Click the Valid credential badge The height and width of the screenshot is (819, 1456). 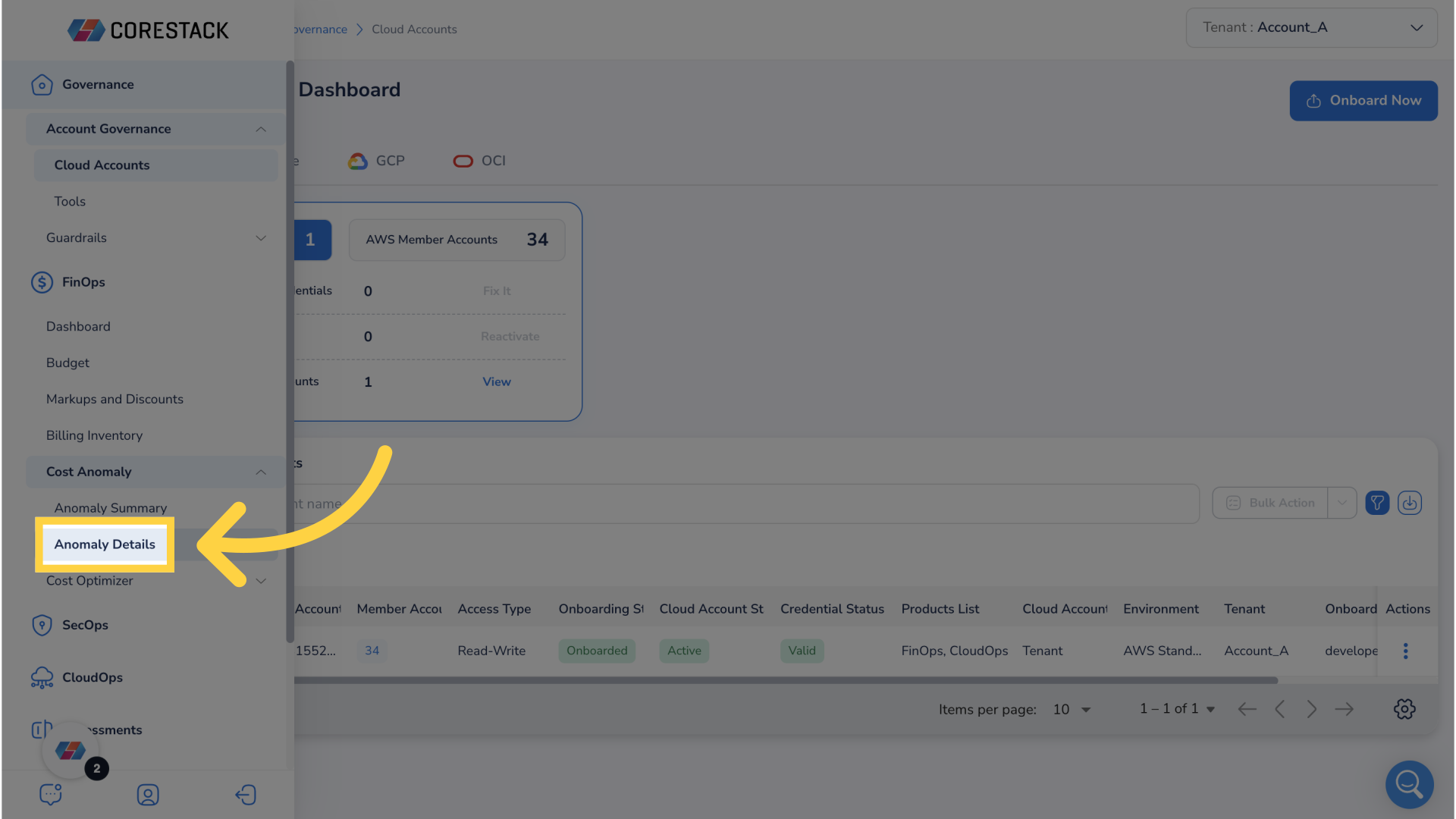point(802,651)
